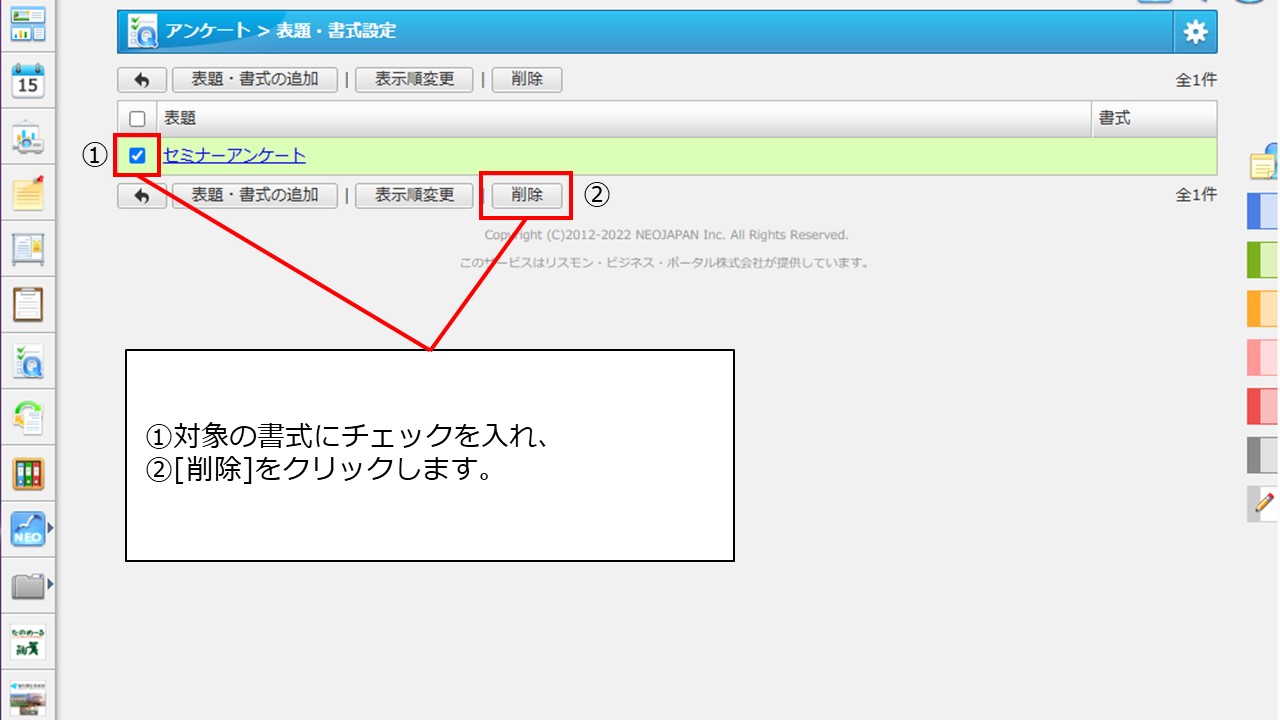Open the colored binders cabinet icon
Screen dimensions: 1280x720
point(28,473)
